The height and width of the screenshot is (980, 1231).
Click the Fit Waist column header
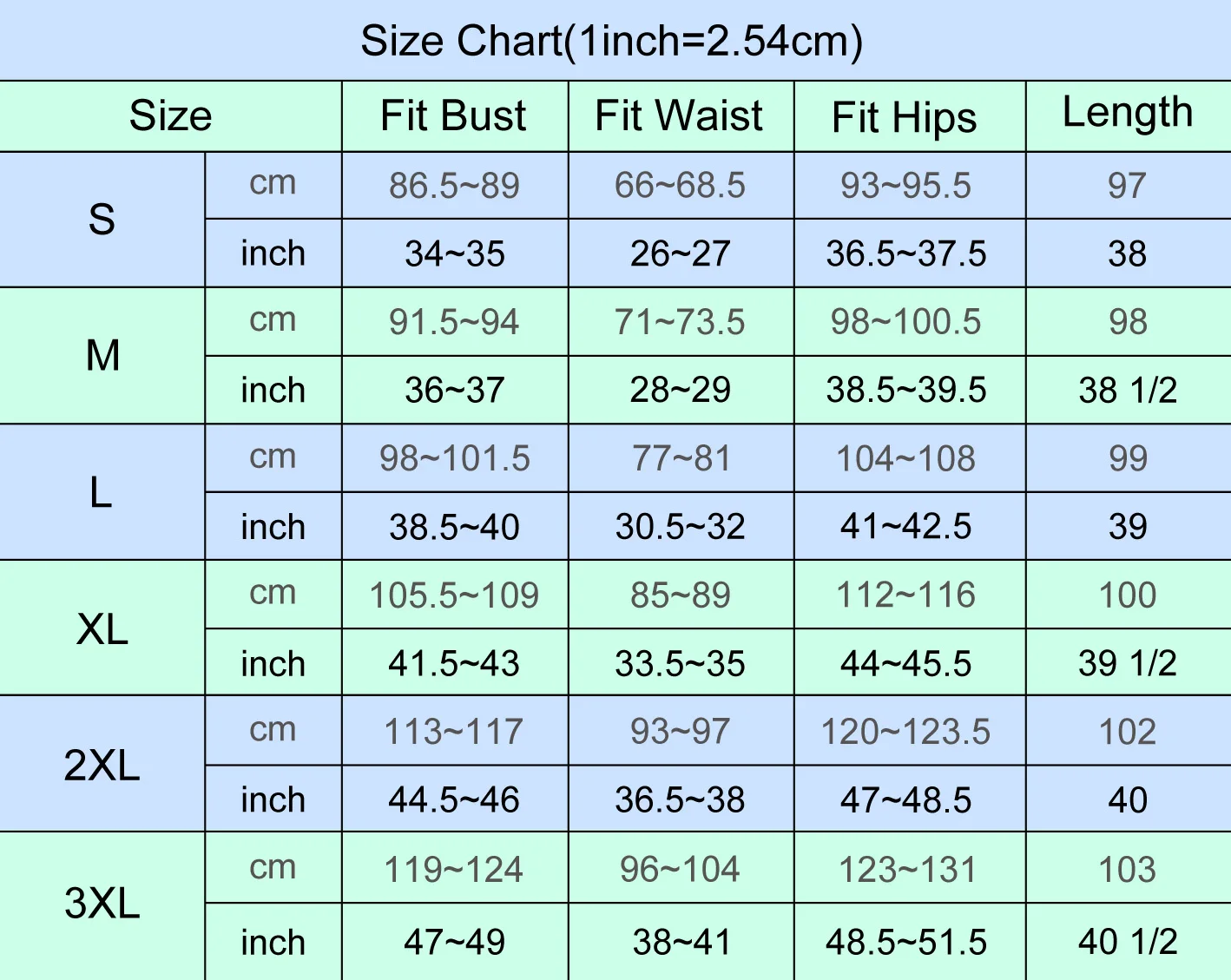tap(679, 116)
